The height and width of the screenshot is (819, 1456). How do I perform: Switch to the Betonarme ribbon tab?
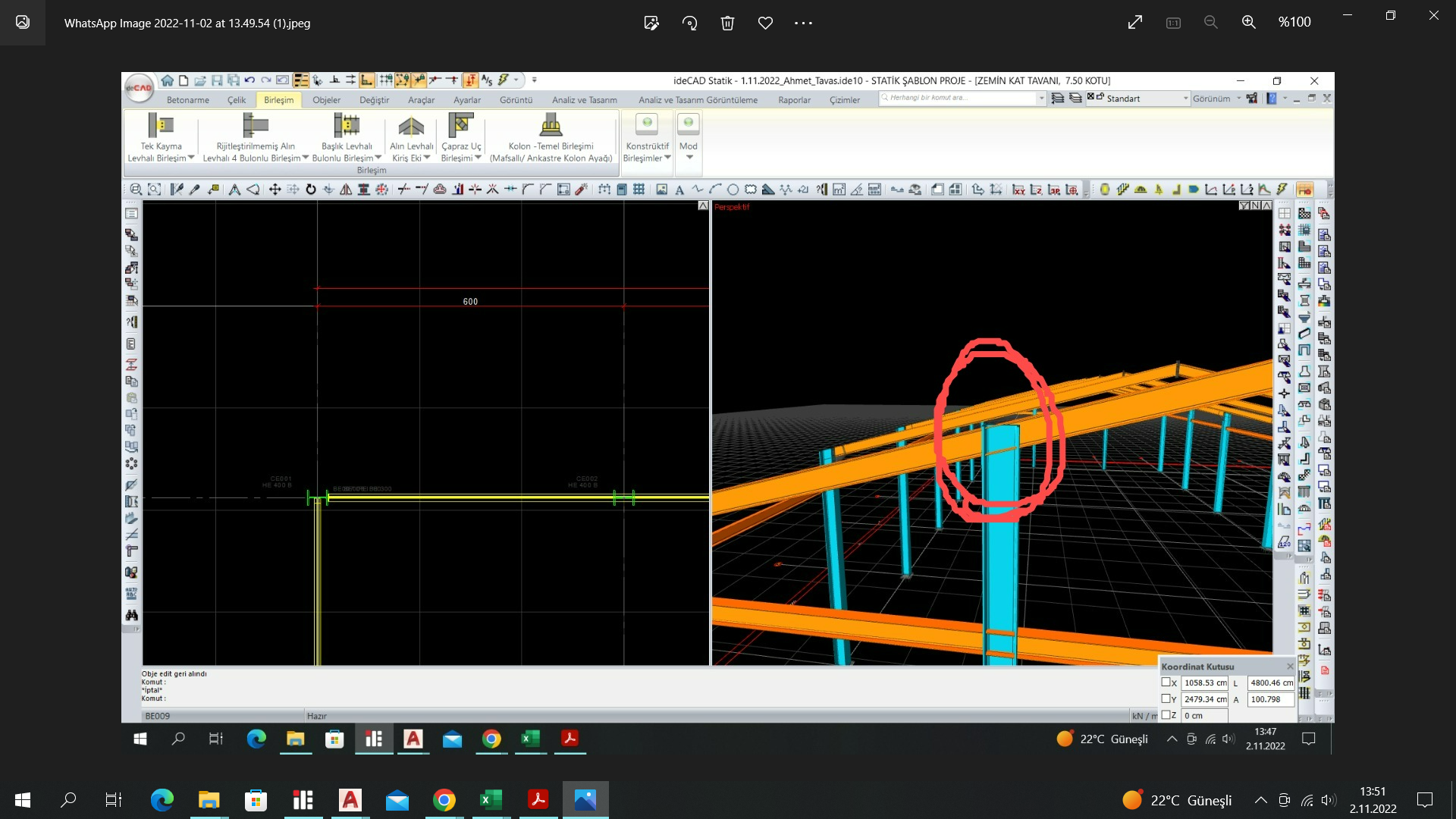coord(188,100)
